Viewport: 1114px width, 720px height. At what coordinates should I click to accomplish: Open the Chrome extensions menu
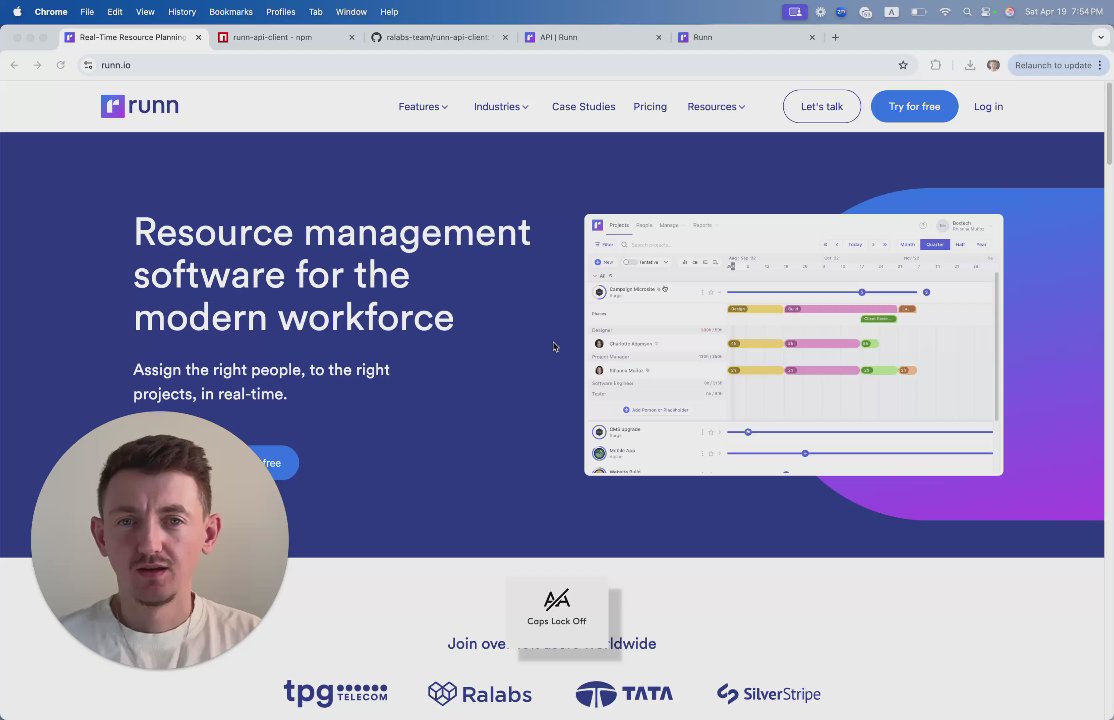tap(936, 65)
